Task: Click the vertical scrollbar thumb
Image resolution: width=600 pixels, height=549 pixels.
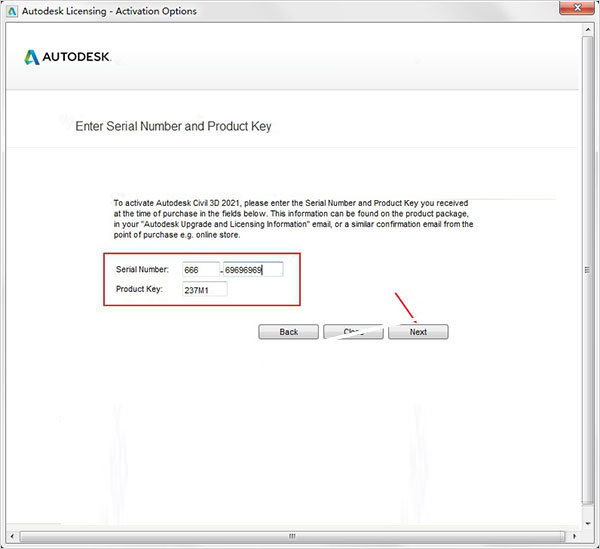Action: click(588, 270)
